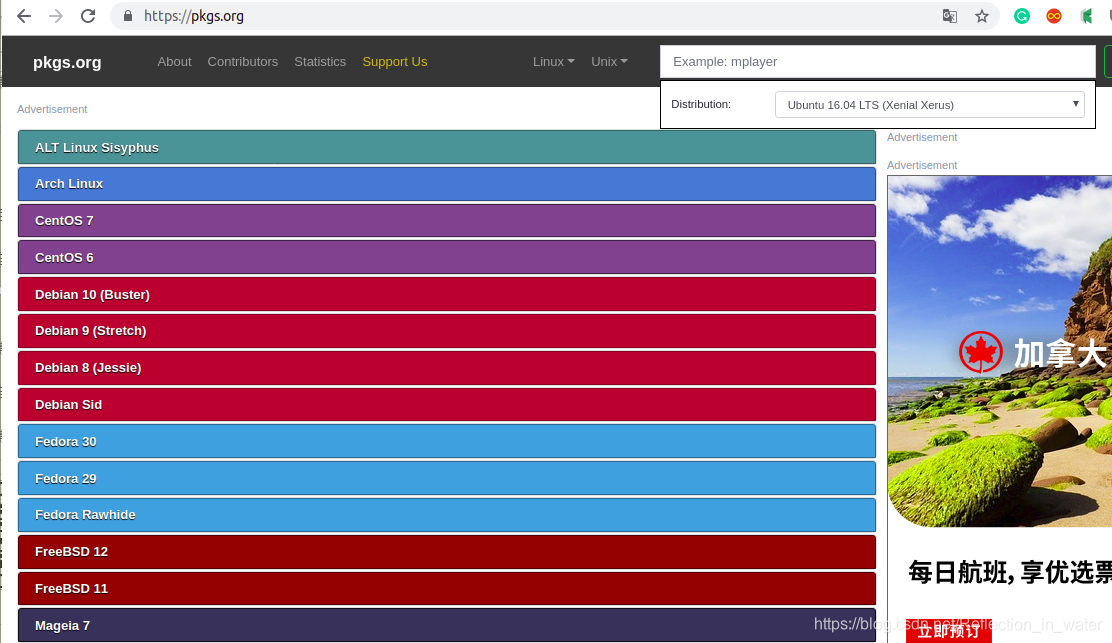Open the Distribution select dropdown

click(930, 104)
